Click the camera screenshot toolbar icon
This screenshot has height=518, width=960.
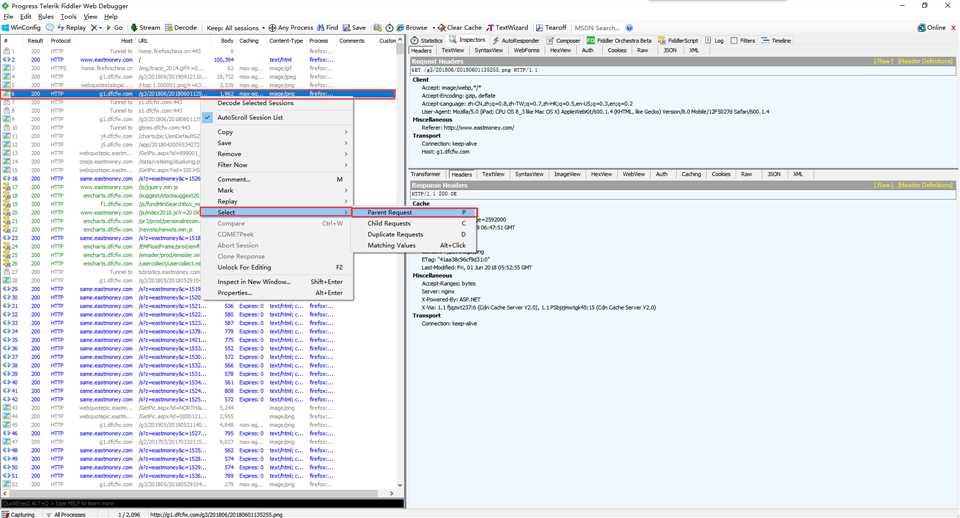coord(378,28)
